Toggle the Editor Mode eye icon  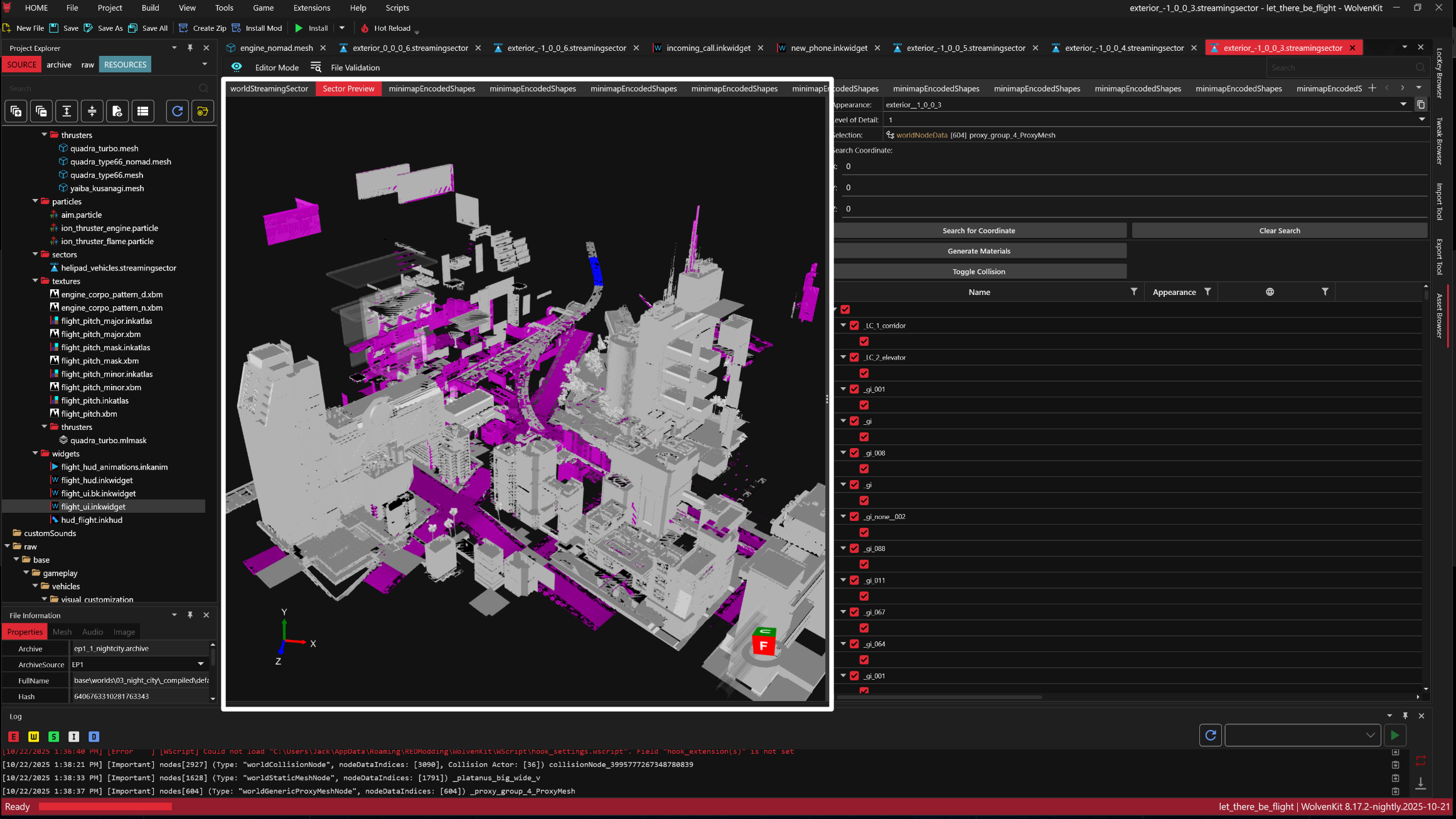pos(237,67)
